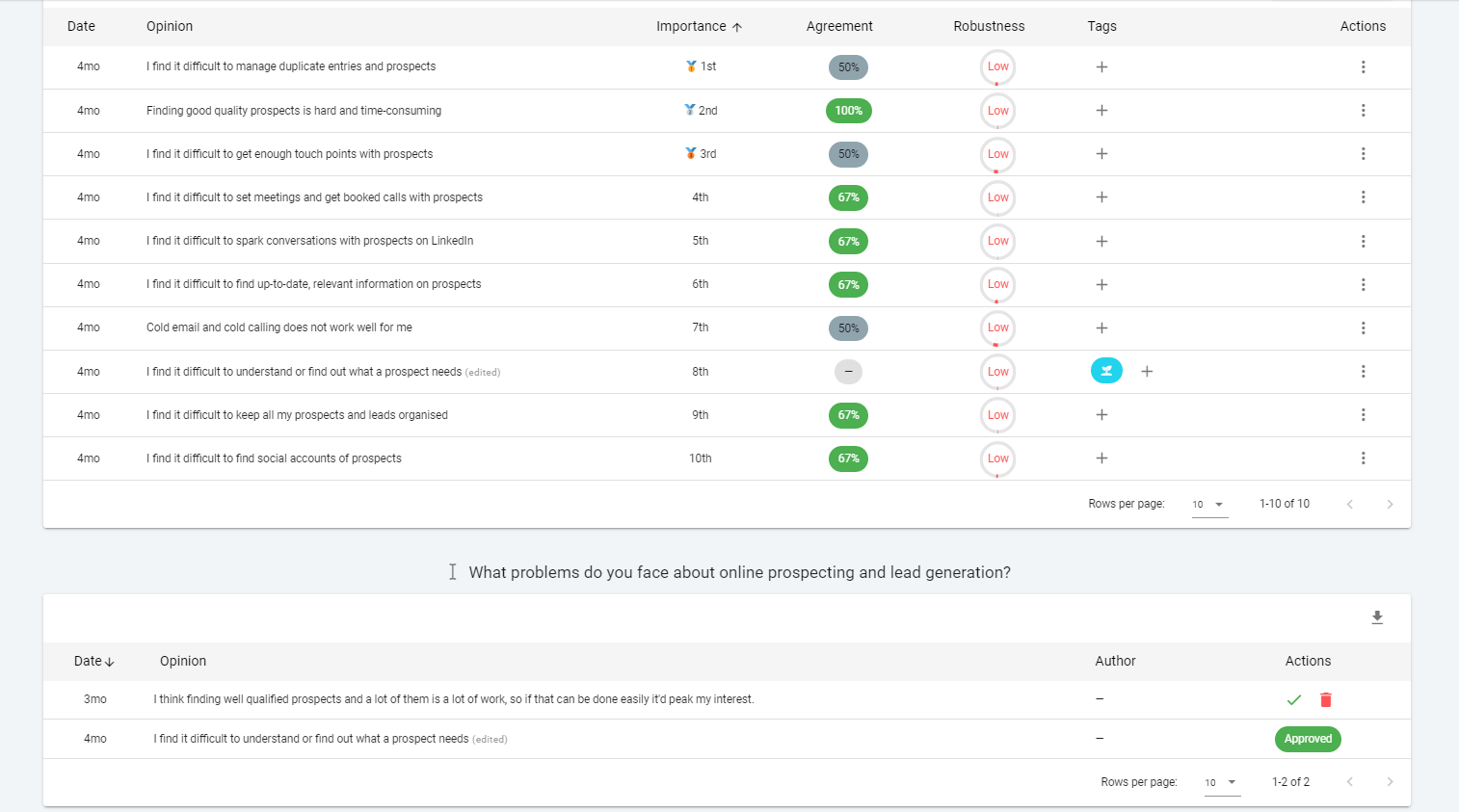The width and height of the screenshot is (1459, 812).
Task: Open actions menu for 'up-to-date, relevant information' opinion
Action: click(1363, 284)
